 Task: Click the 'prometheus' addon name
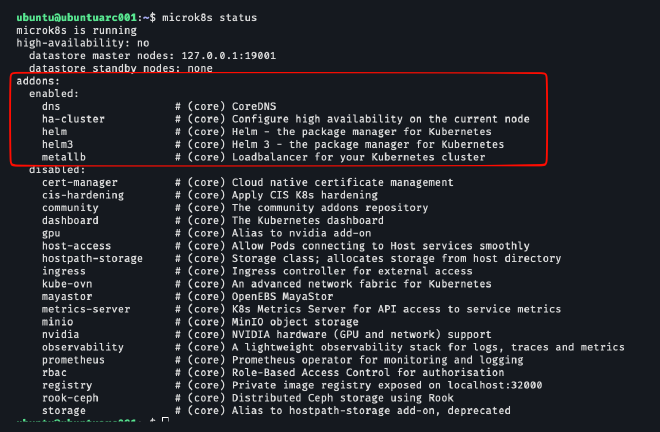tap(72, 360)
